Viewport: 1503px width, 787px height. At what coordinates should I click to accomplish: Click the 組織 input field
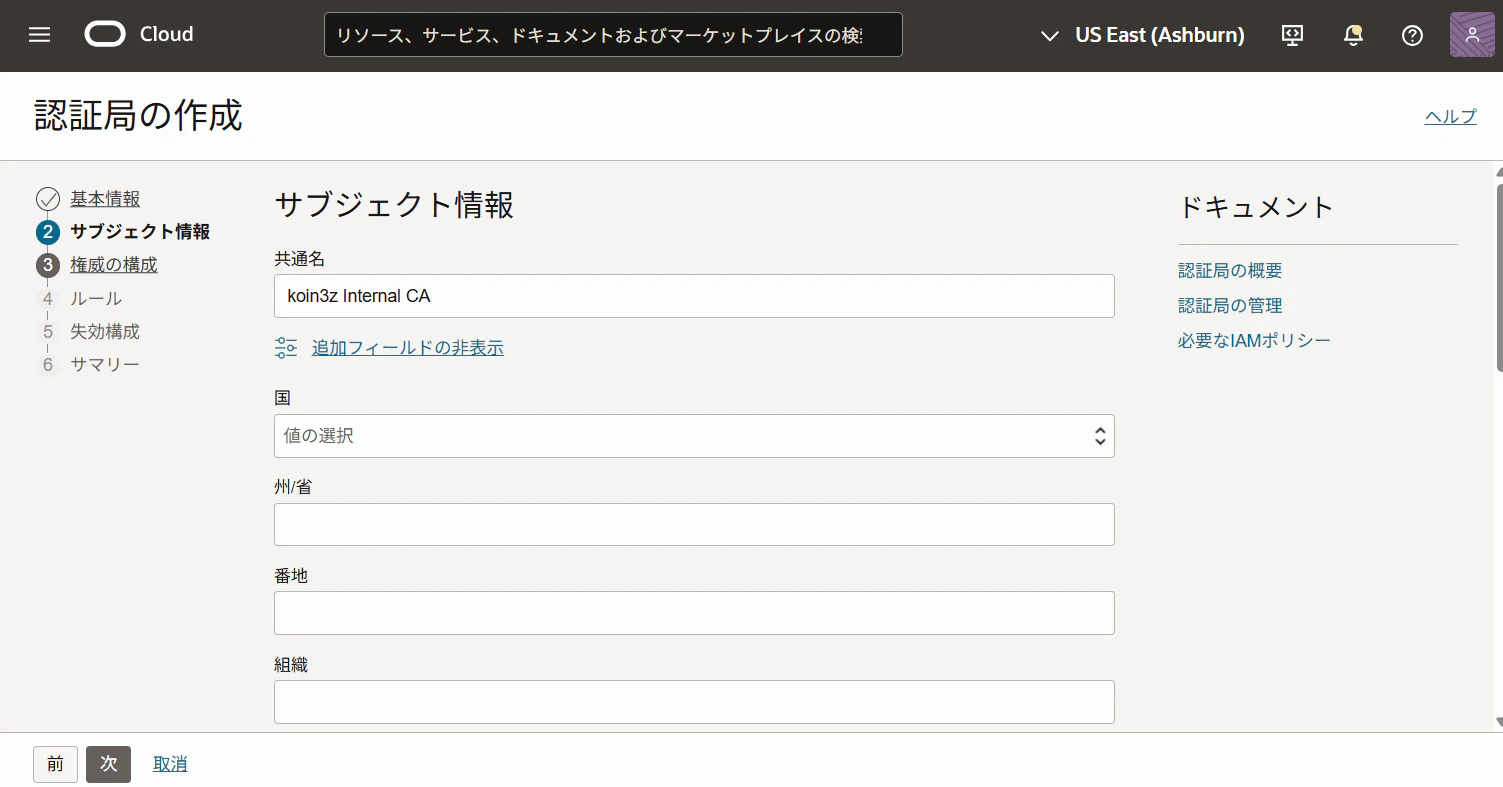(x=694, y=702)
